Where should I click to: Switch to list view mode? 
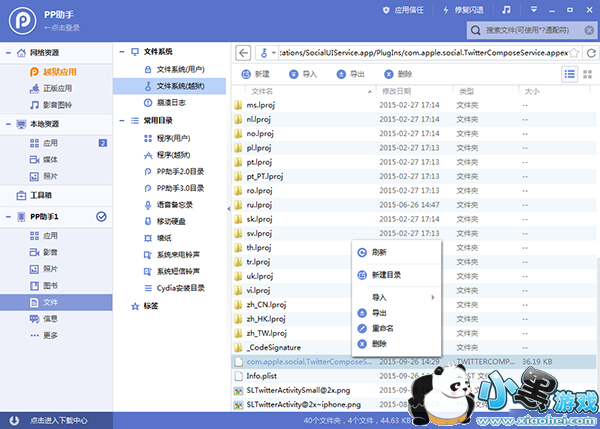tap(569, 74)
